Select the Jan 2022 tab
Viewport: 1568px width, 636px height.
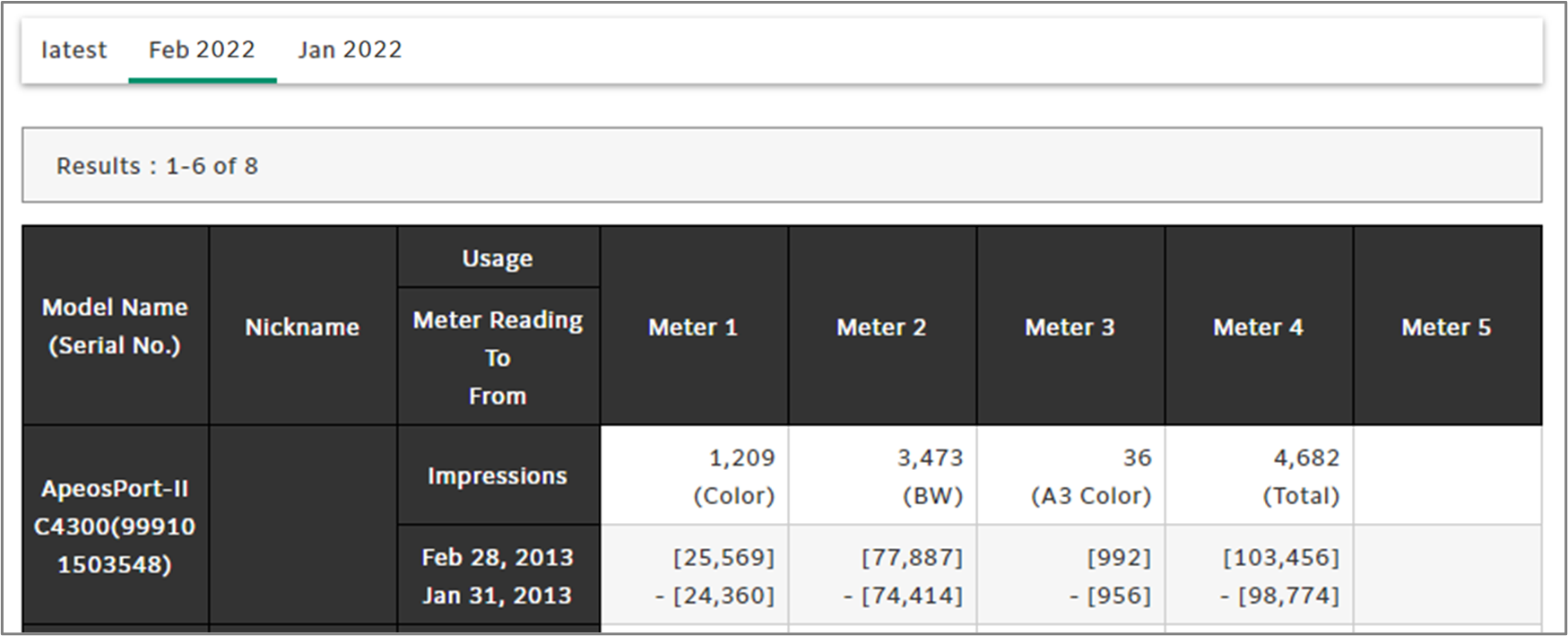(350, 50)
